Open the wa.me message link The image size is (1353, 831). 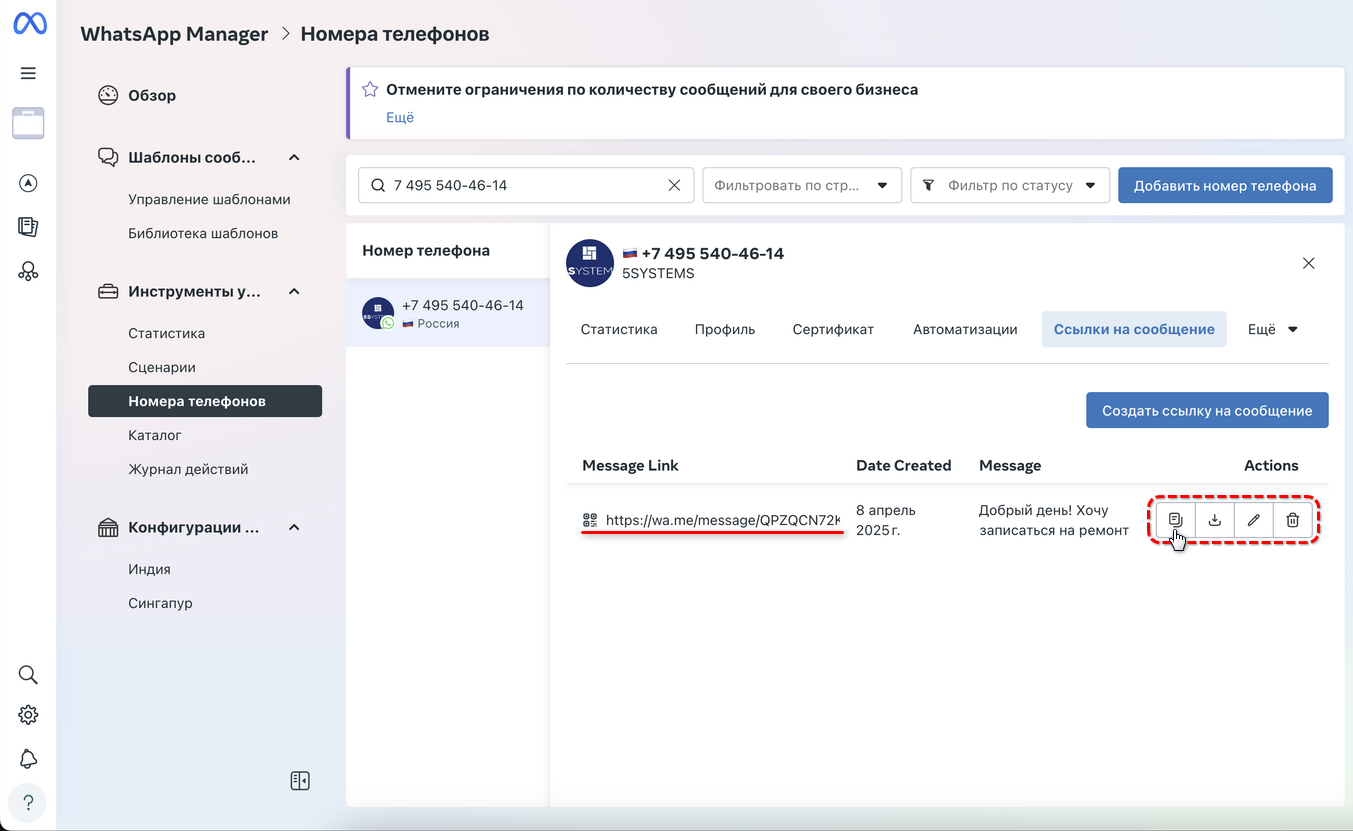tap(722, 520)
